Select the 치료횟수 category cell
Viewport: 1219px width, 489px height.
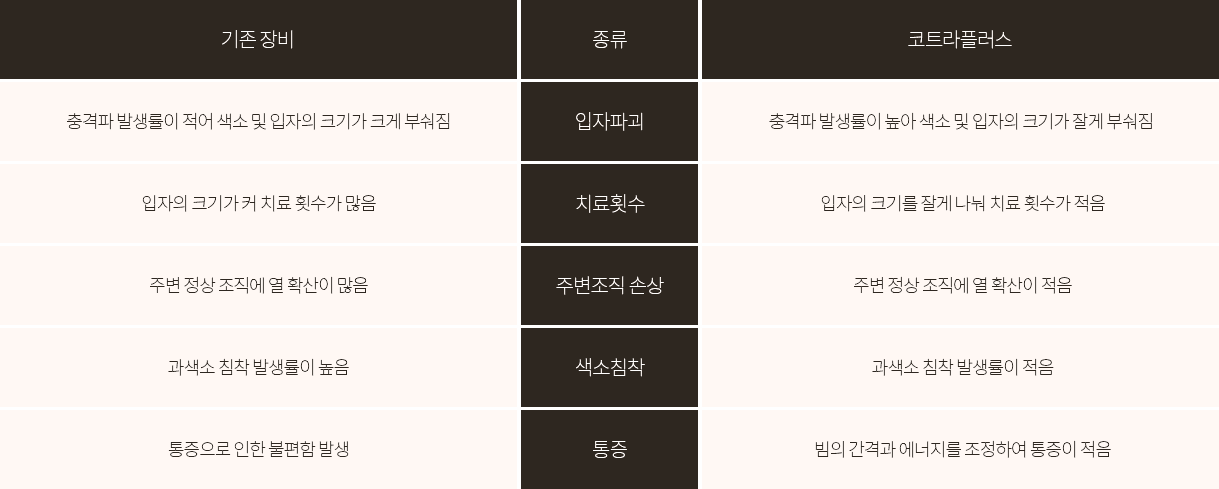click(x=609, y=203)
